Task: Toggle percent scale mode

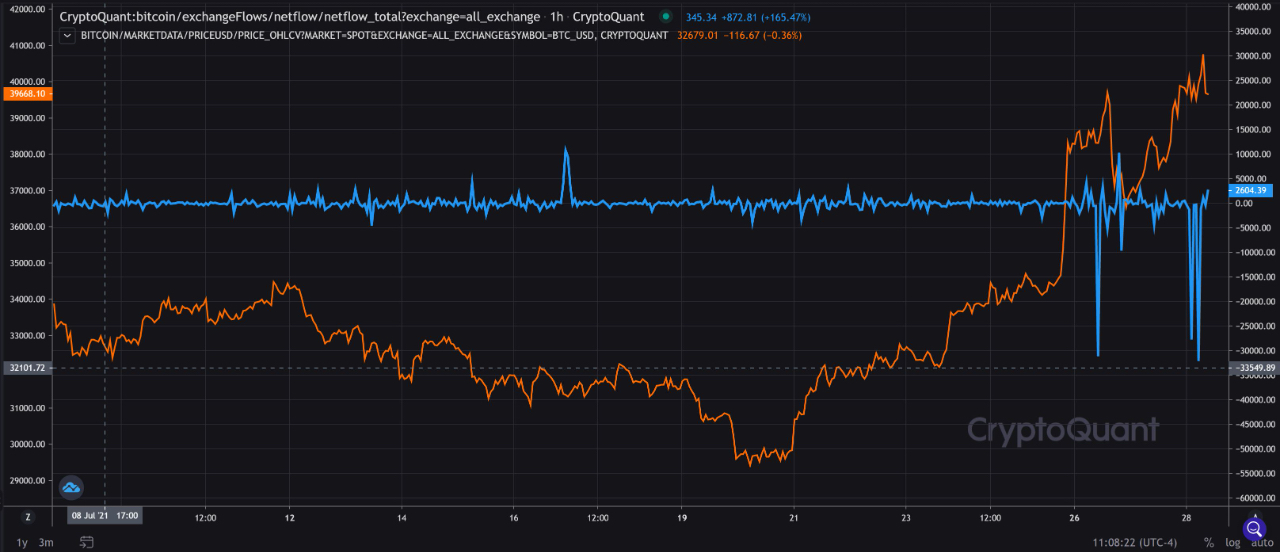Action: click(1209, 542)
